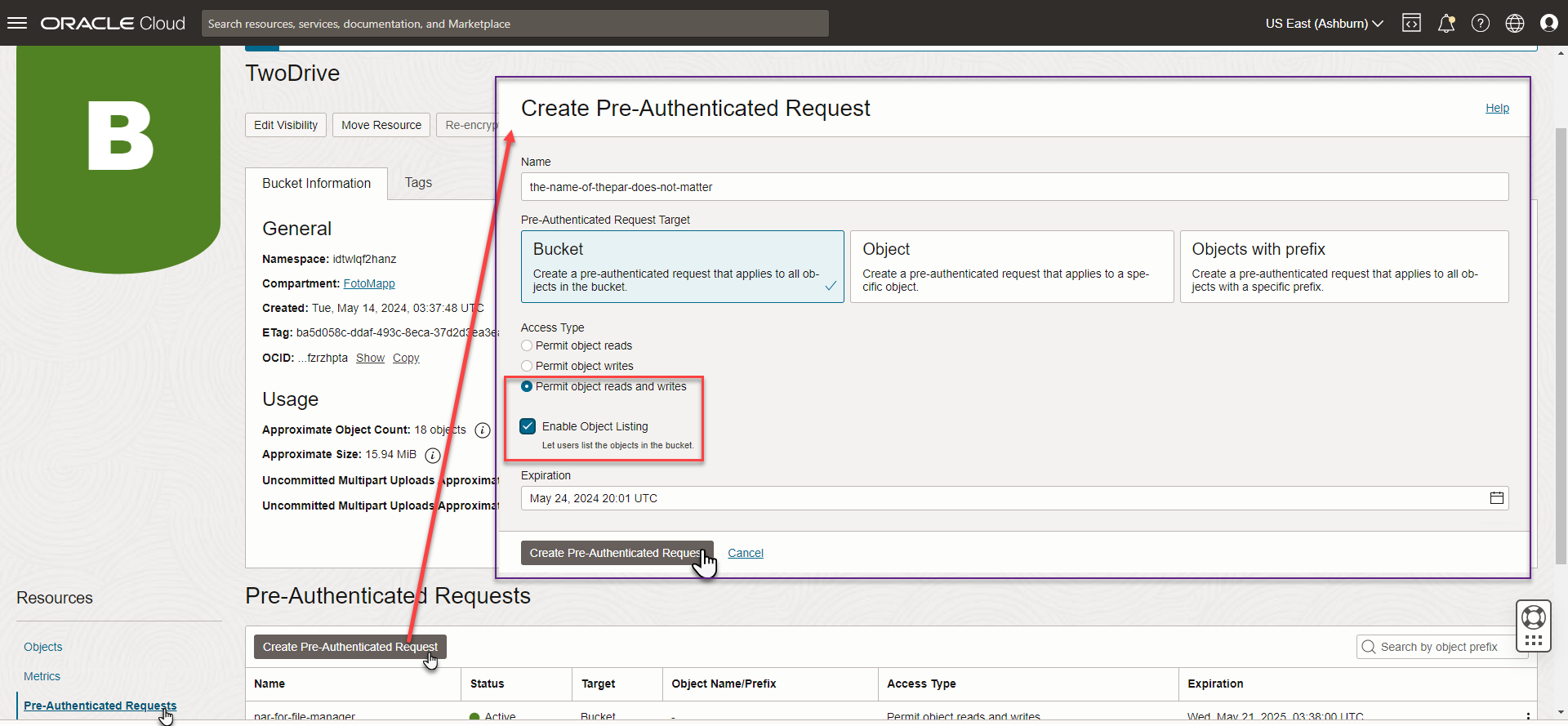
Task: Open the announcements bell icon
Action: point(1446,23)
